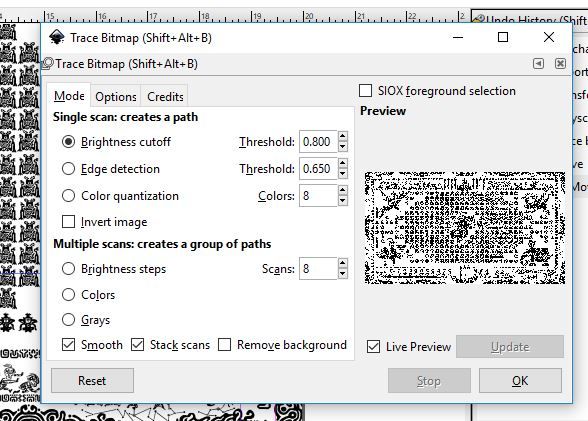Click the Brightness cutoff threshold field
The image size is (588, 421).
click(318, 142)
